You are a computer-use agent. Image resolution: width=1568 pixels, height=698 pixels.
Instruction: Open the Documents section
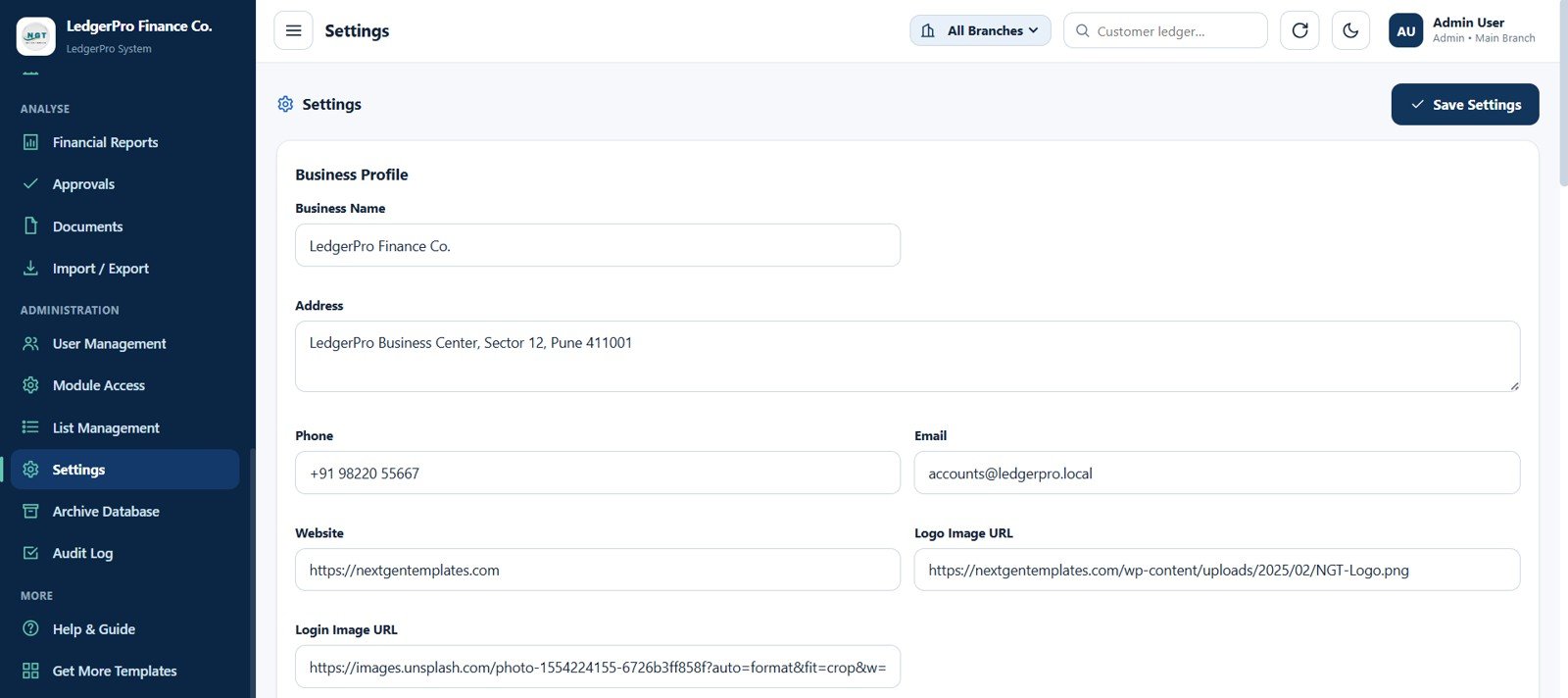[125, 226]
